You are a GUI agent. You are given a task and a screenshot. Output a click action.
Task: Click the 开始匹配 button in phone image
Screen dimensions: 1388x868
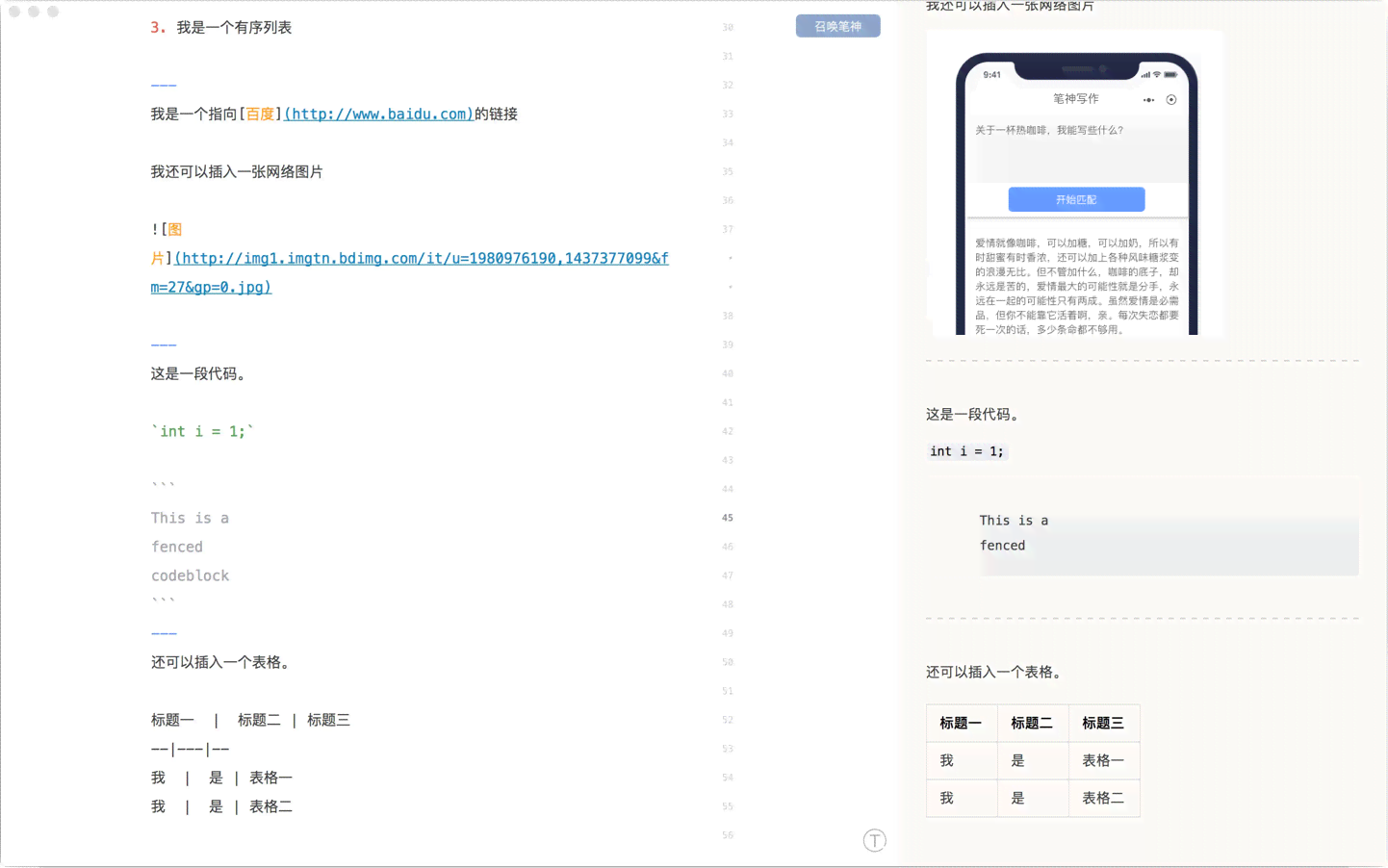pyautogui.click(x=1076, y=199)
